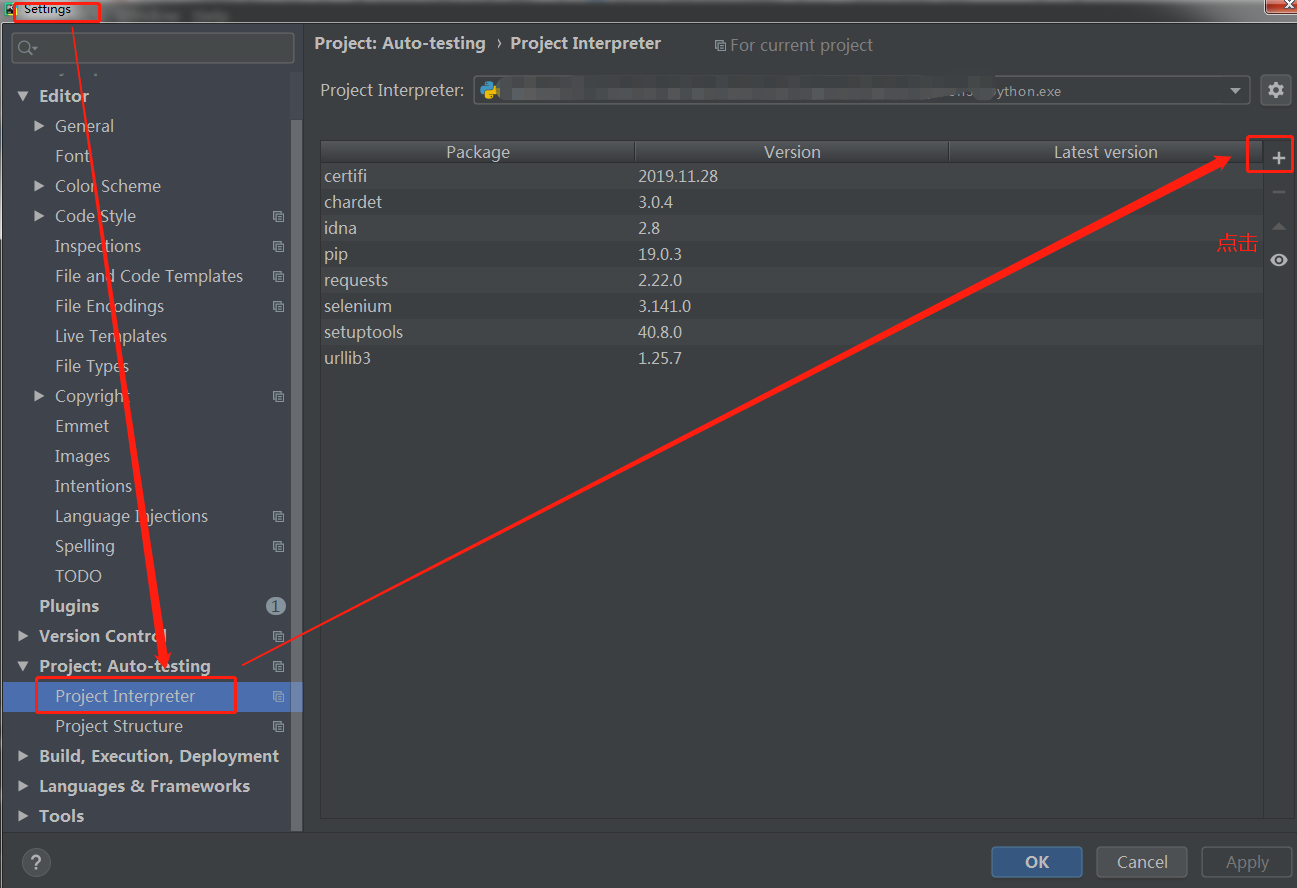Toggle the show early releases eye icon
1297x888 pixels.
point(1278,260)
